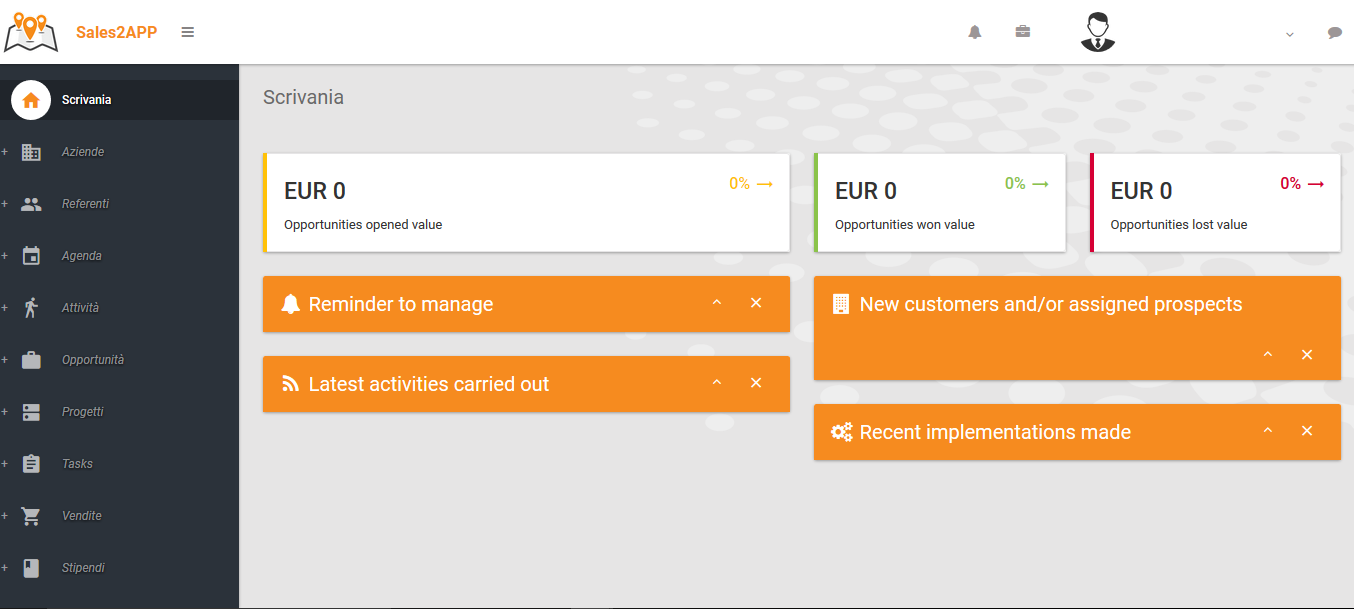The image size is (1354, 609).
Task: Close the New customers and/or assigned prospects panel
Action: point(1306,355)
